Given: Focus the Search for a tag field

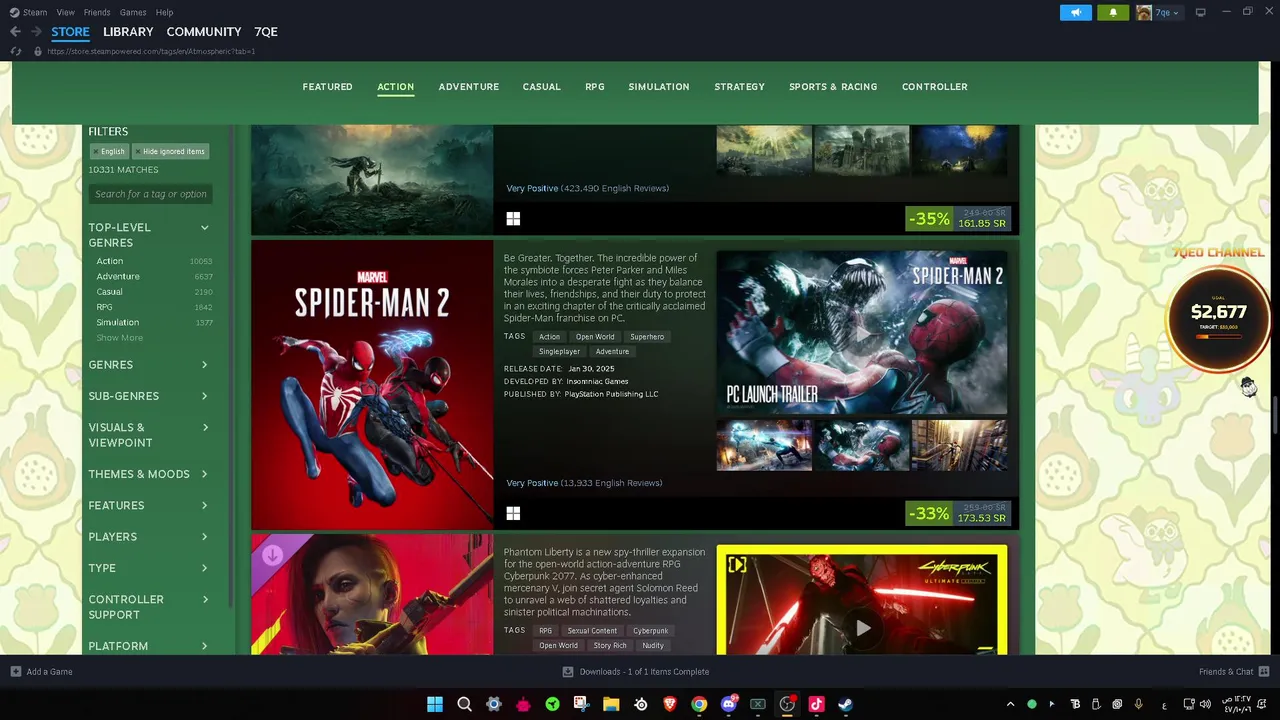Looking at the screenshot, I should [150, 194].
